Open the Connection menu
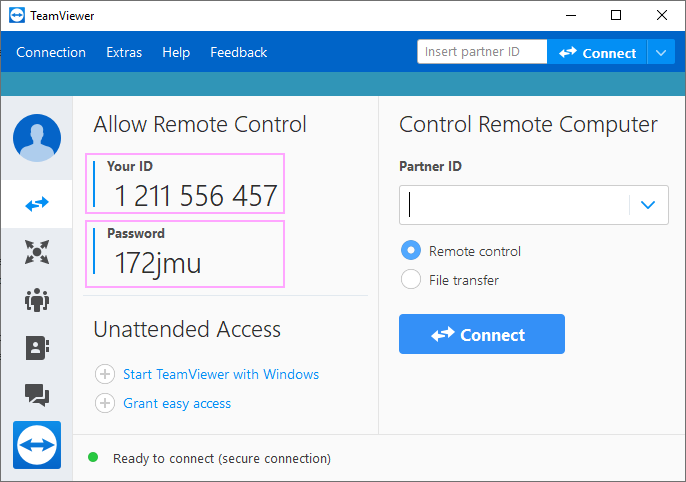The width and height of the screenshot is (686, 482). click(51, 52)
